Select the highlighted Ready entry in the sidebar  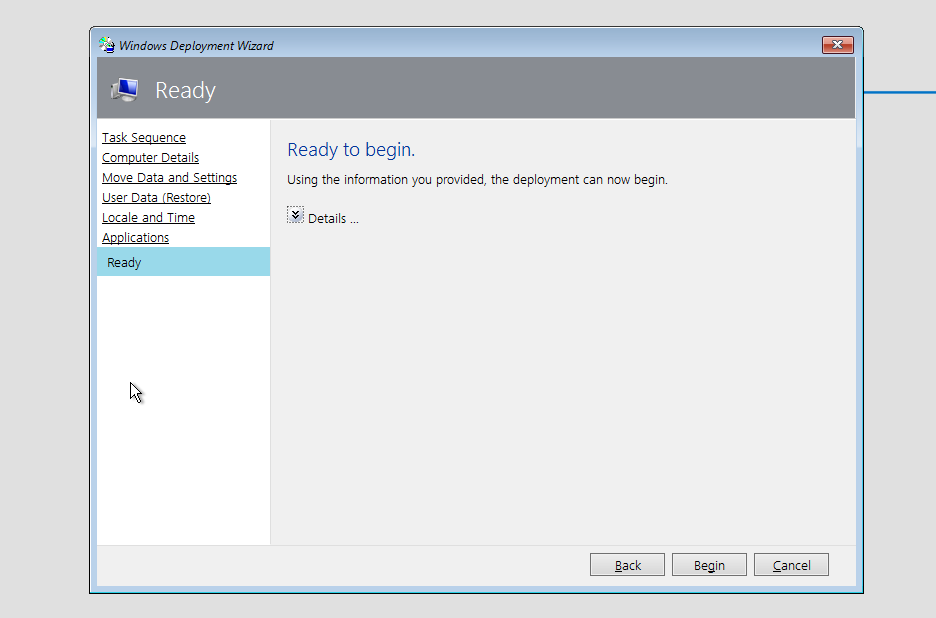123,262
